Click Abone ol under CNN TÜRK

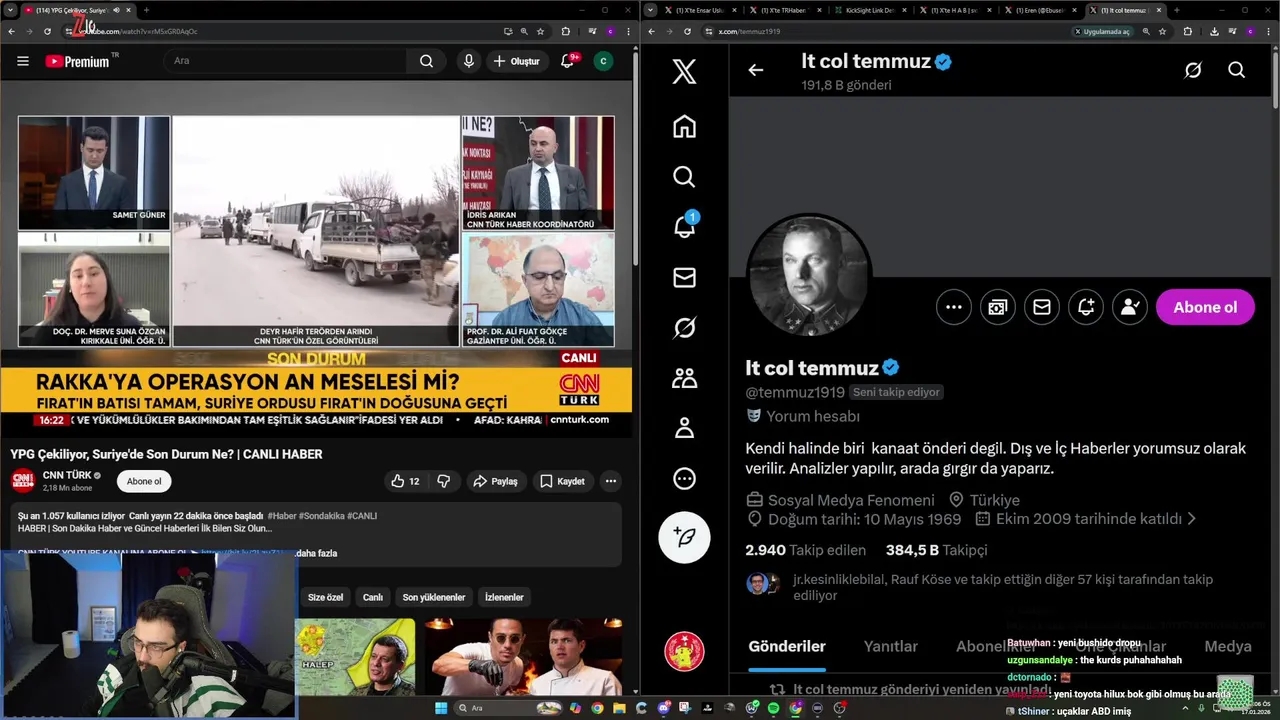pos(144,481)
